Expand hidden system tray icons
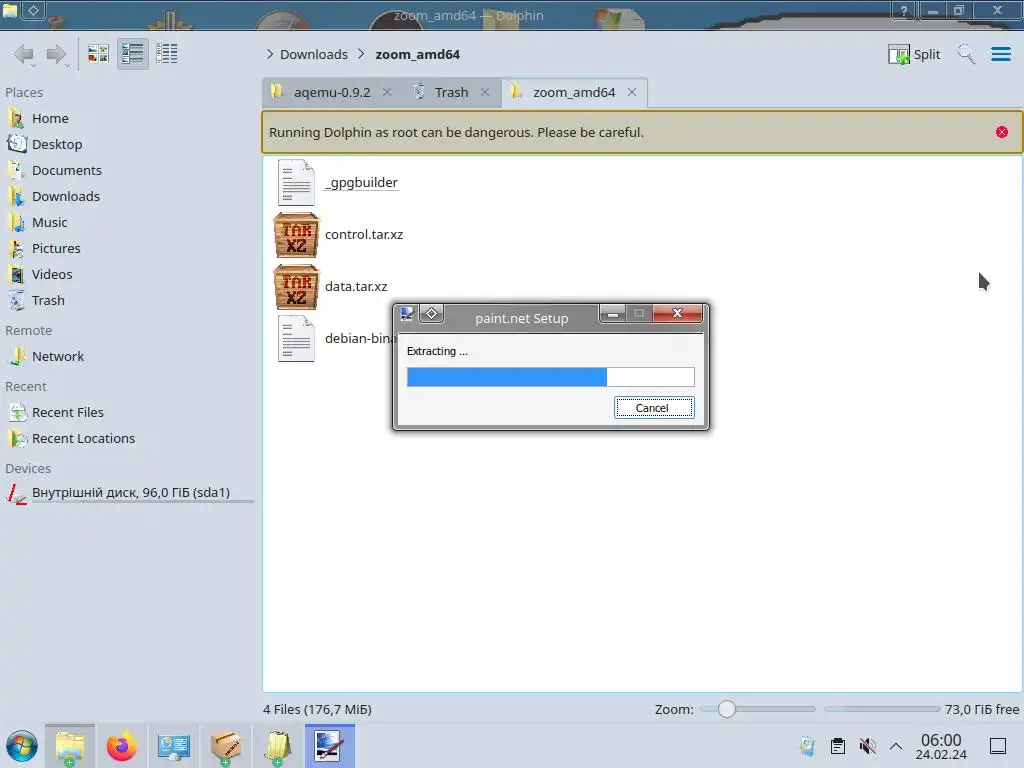The width and height of the screenshot is (1024, 768). coord(896,746)
